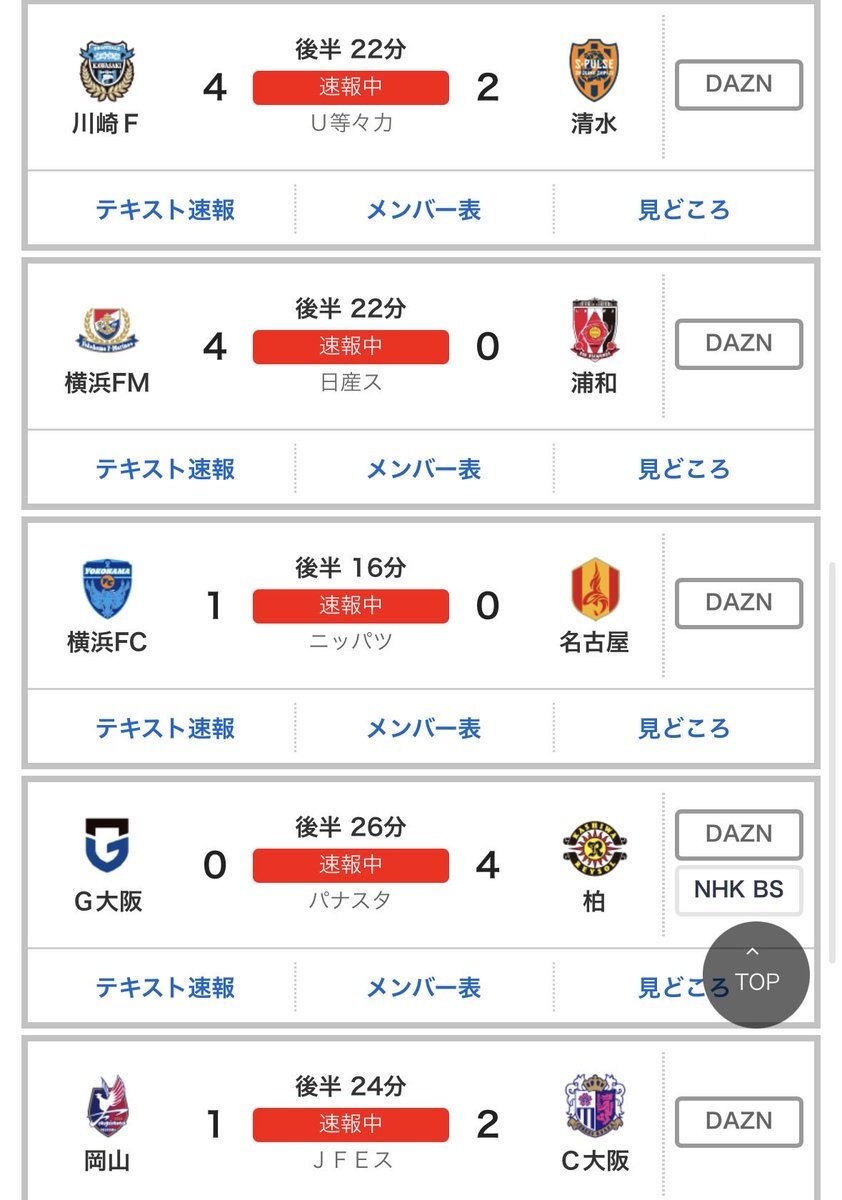
Task: Open メンバー表 for G Osaka vs Kashiwa
Action: click(x=424, y=988)
